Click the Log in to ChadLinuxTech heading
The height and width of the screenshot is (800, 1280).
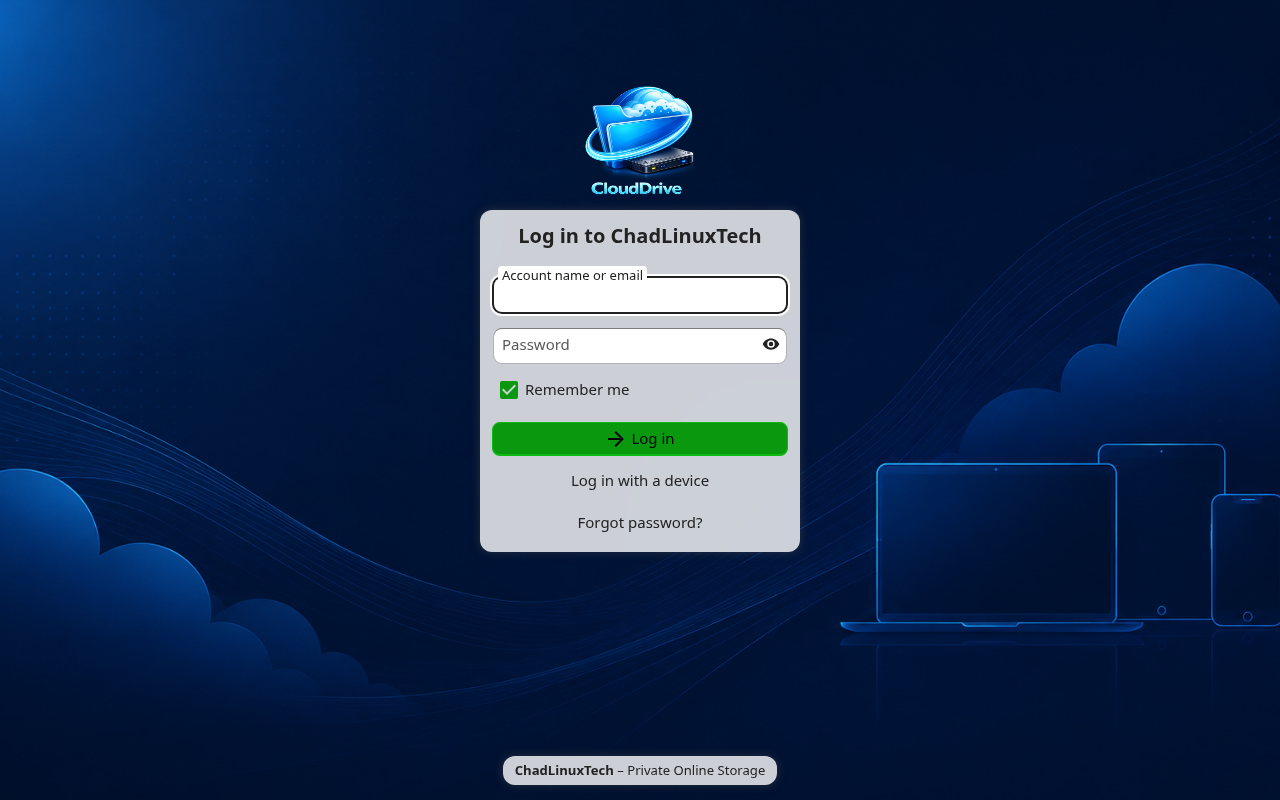pos(640,236)
